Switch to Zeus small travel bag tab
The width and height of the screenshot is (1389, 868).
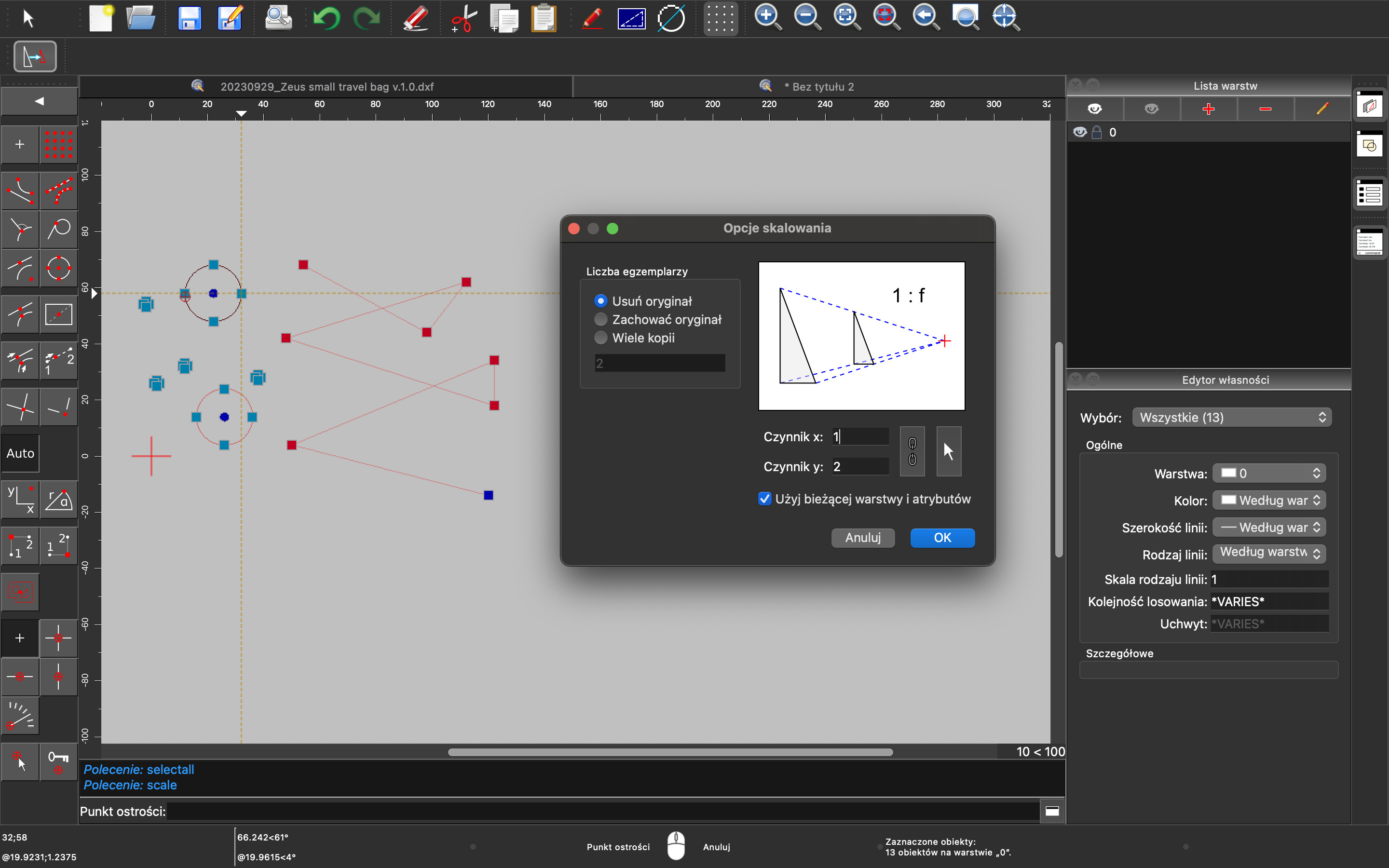(x=326, y=87)
